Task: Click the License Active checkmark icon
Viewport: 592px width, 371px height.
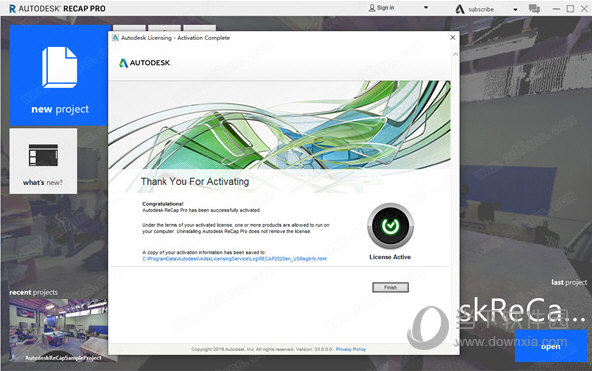Action: pyautogui.click(x=390, y=226)
